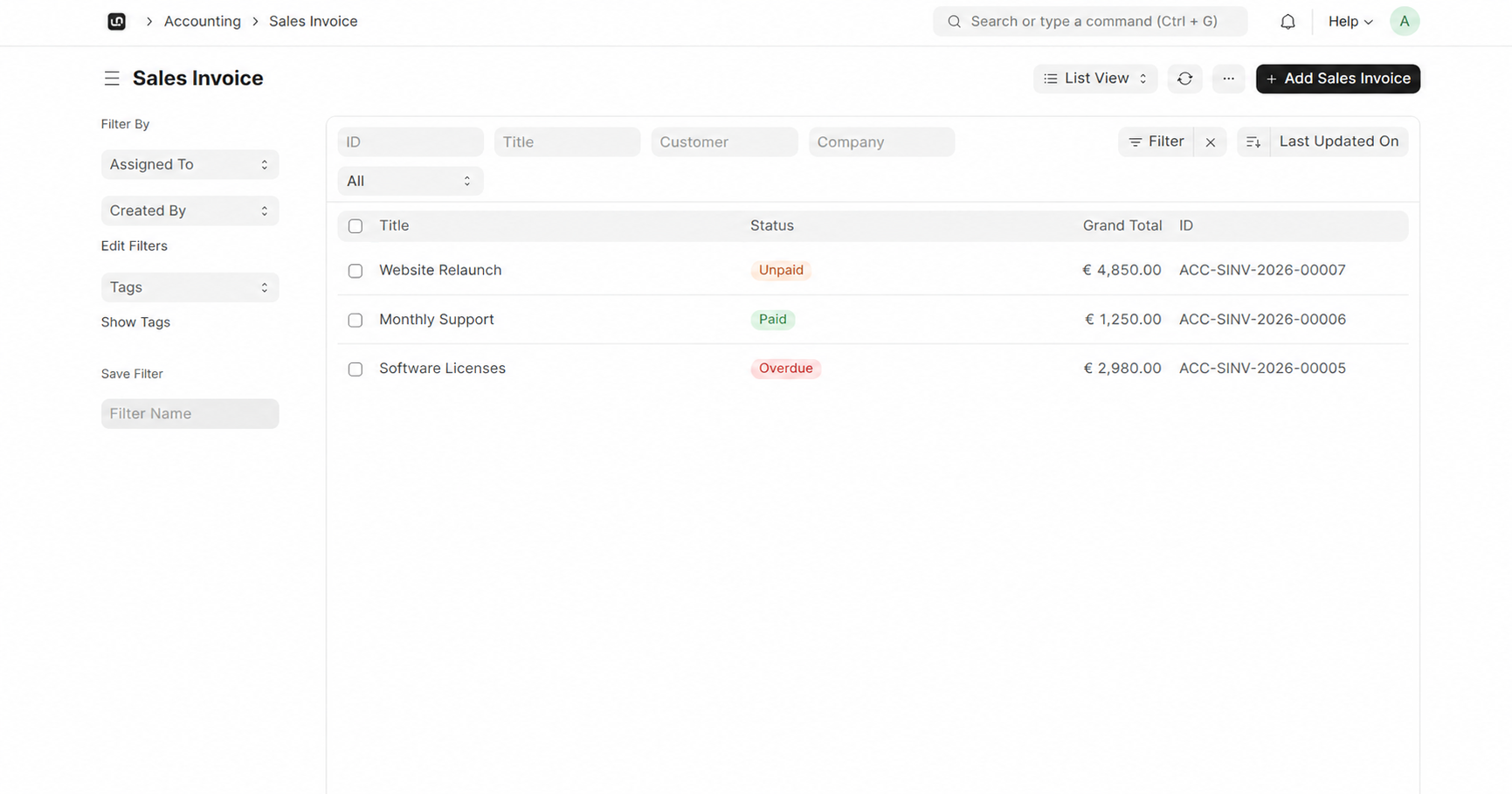This screenshot has width=1512, height=794.
Task: Toggle sort direction icon
Action: [1253, 142]
